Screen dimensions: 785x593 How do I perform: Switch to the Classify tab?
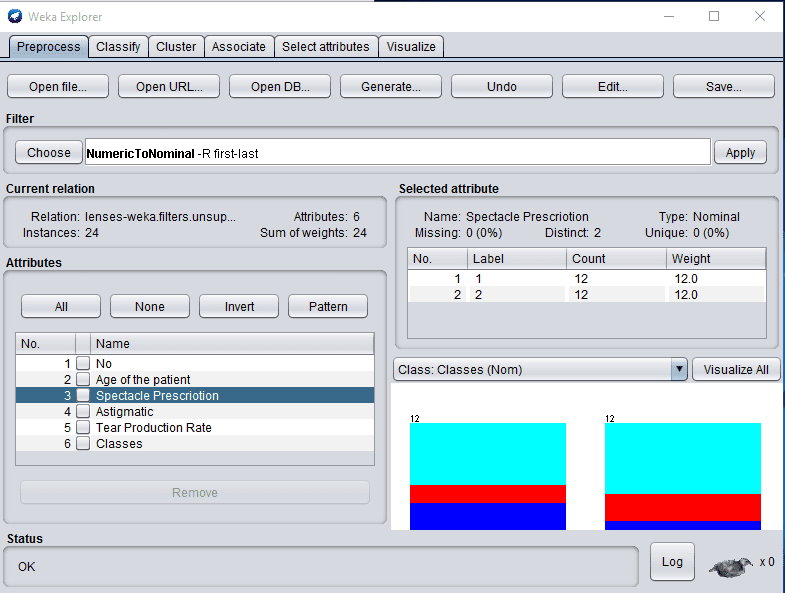point(118,47)
